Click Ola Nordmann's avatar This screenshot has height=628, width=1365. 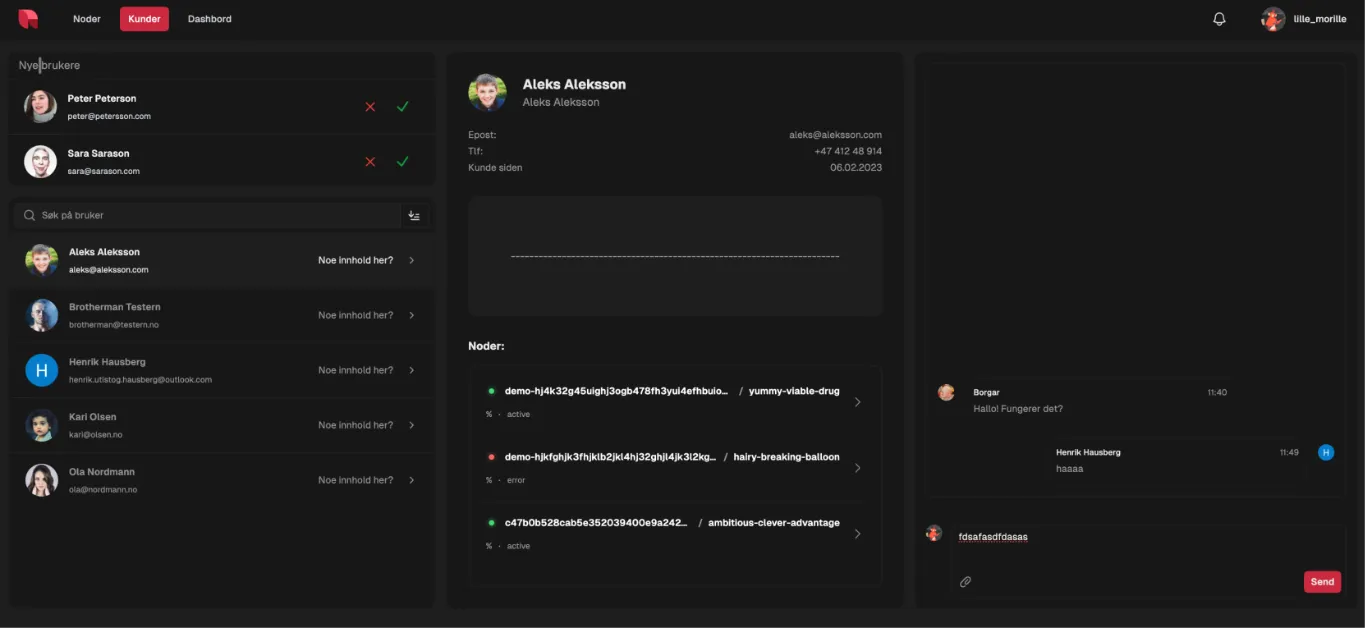[41, 480]
